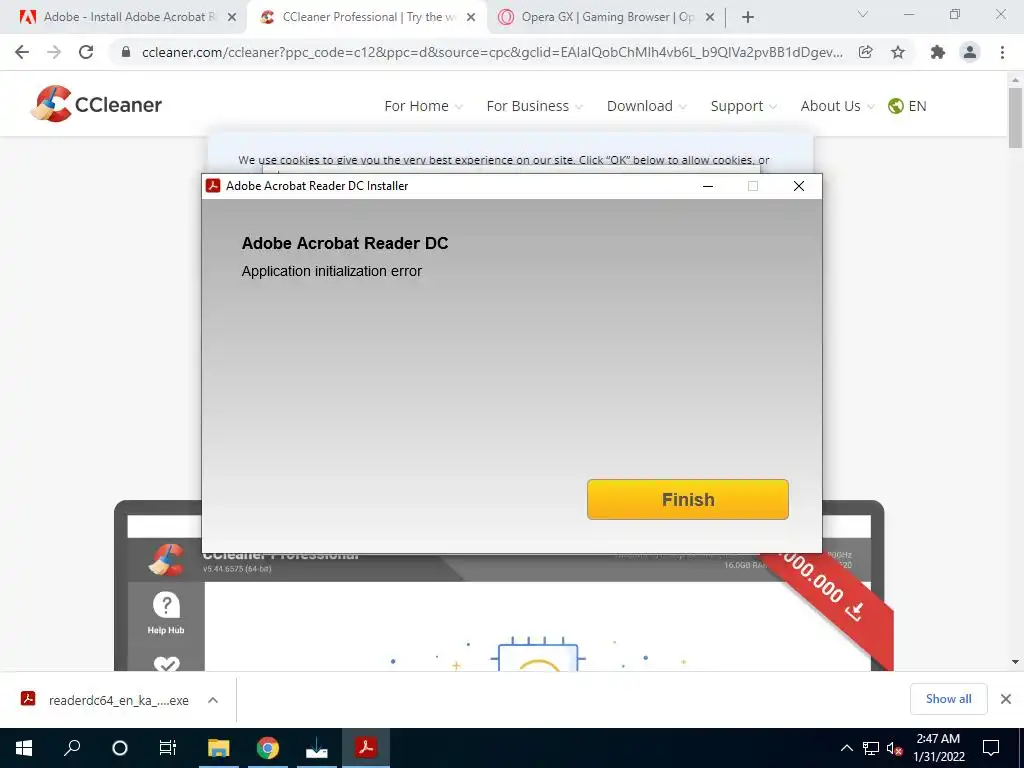Screen dimensions: 1024x768
Task: Close the Adobe Acrobat Reader DC Installer window
Action: [x=799, y=186]
